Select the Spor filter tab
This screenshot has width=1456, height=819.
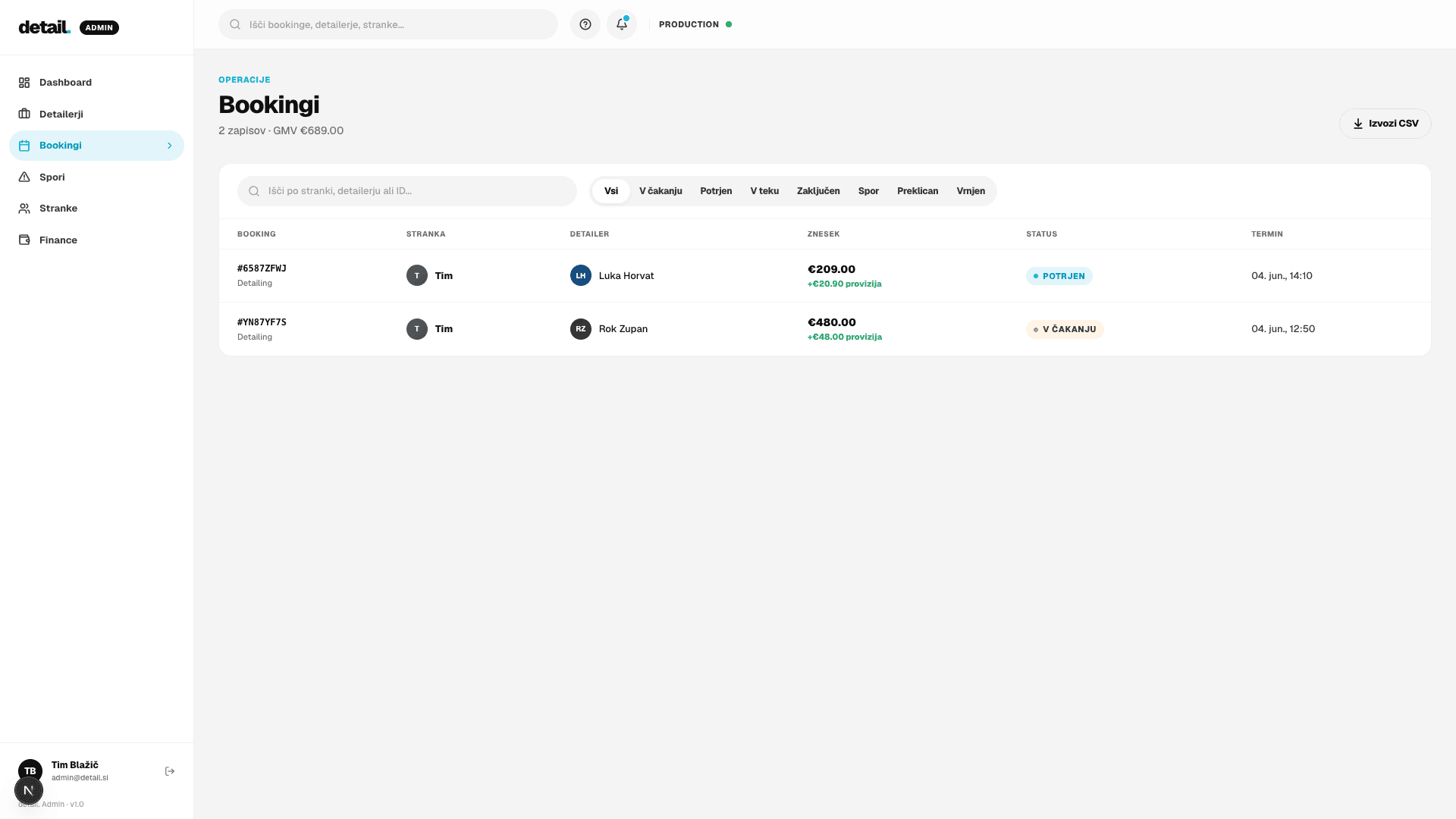click(868, 191)
